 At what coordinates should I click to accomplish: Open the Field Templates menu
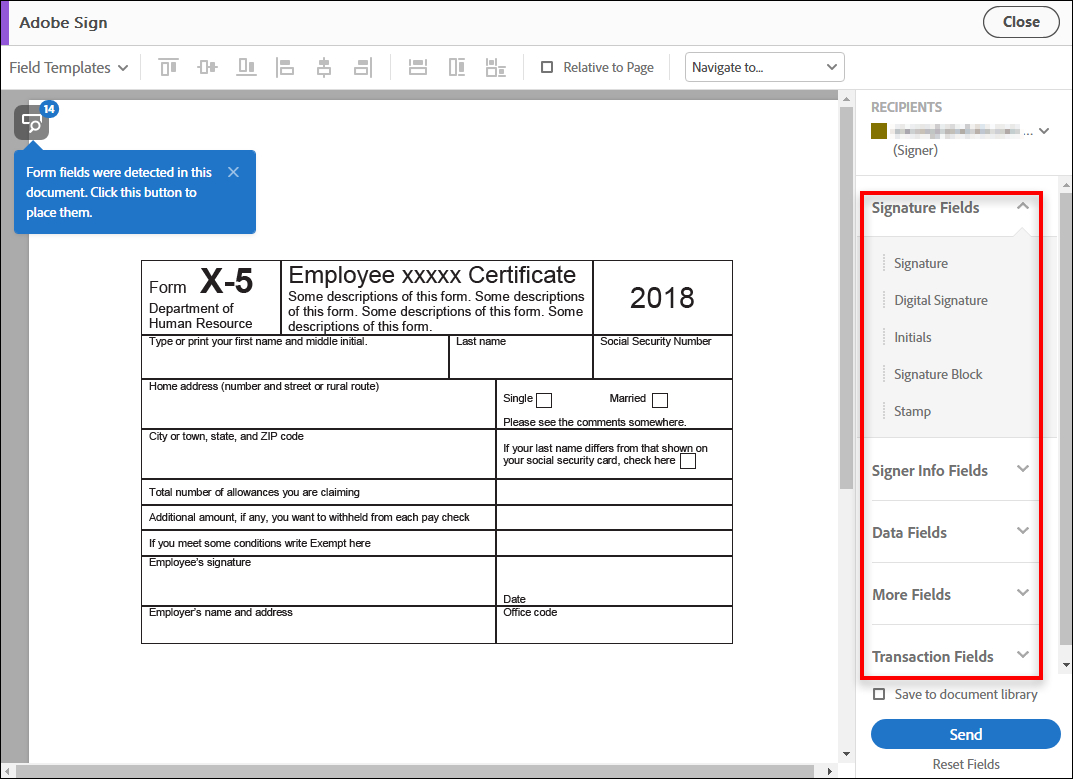[x=68, y=67]
